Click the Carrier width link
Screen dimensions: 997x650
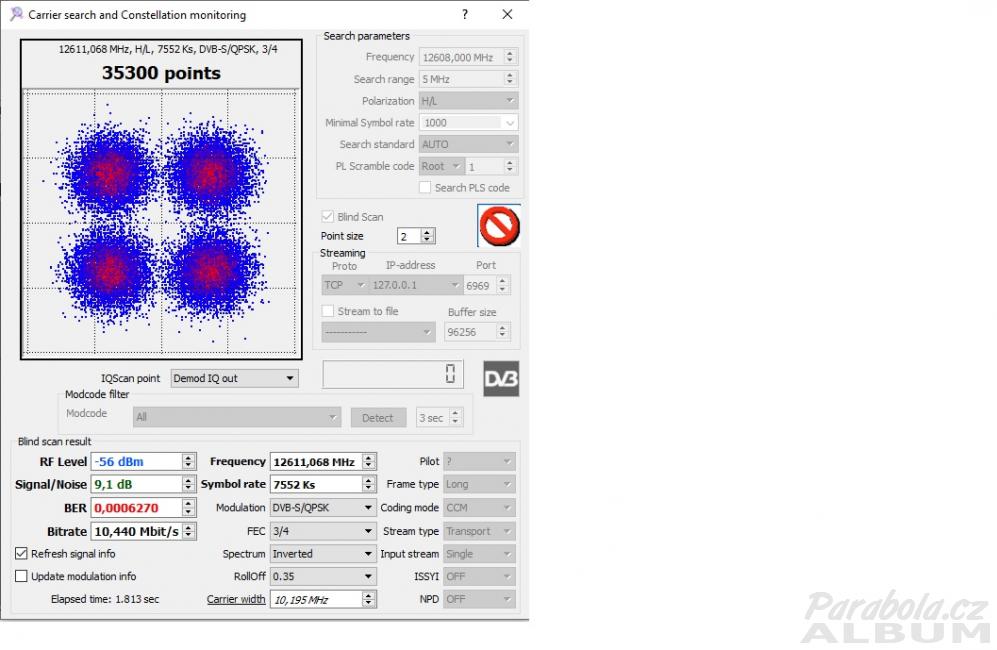[236, 599]
